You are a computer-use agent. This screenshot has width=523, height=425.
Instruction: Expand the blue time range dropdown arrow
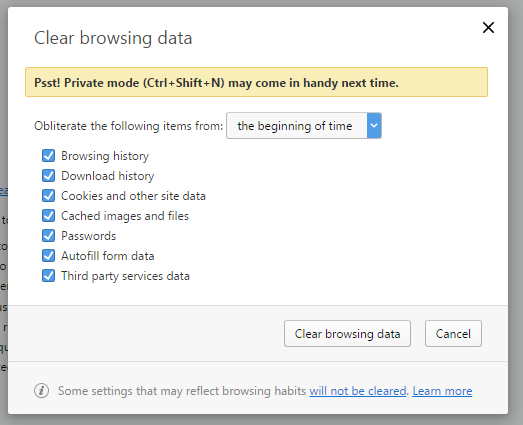[x=374, y=126]
